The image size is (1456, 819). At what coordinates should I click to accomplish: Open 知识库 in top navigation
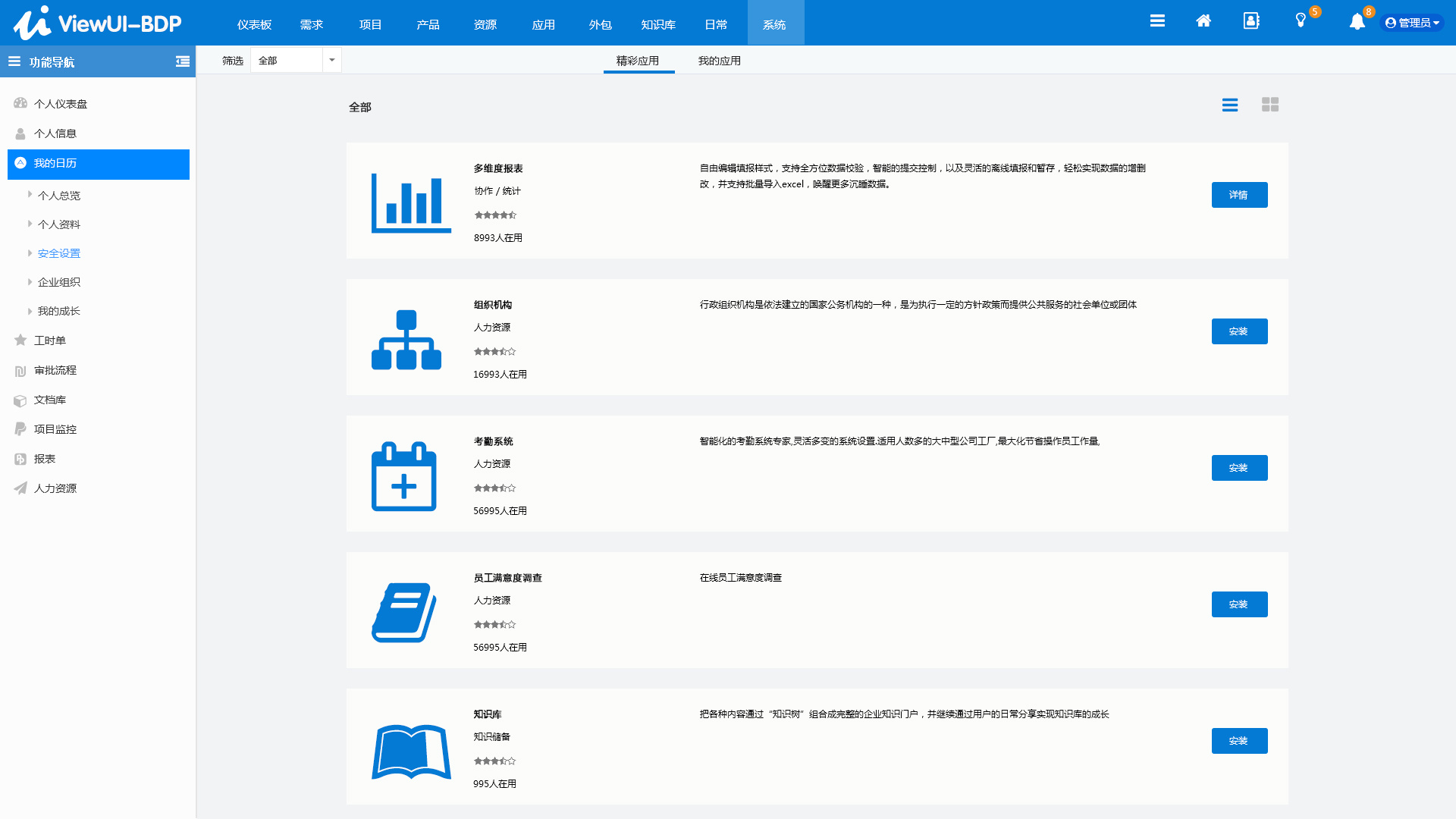coord(657,24)
